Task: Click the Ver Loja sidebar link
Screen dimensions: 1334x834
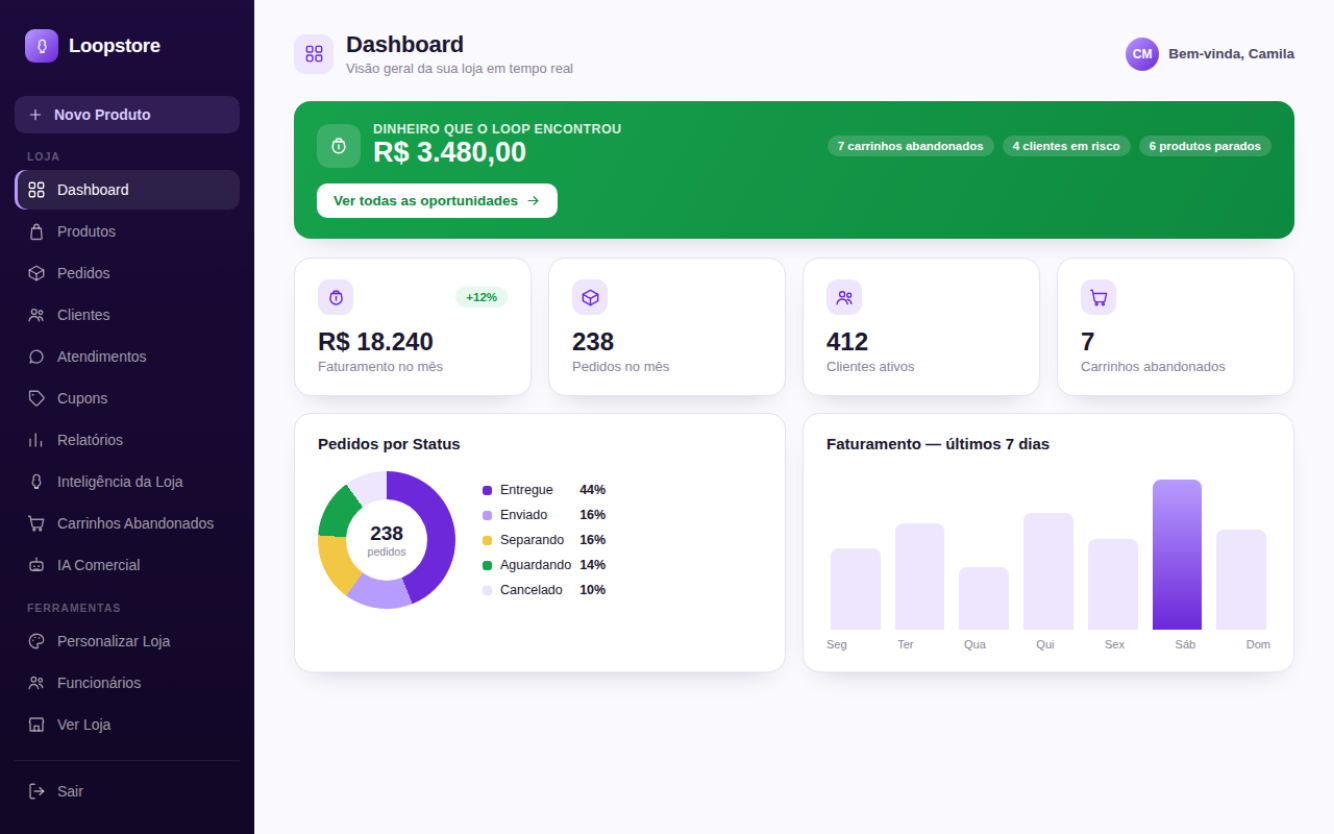Action: tap(127, 725)
